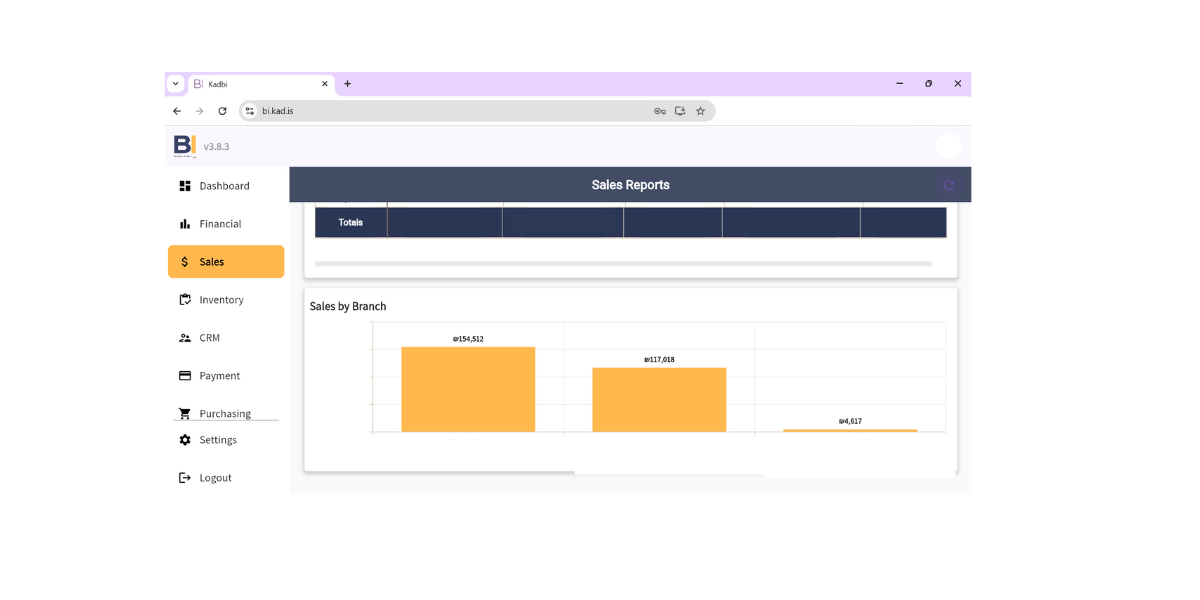
Task: Click the horizontal scrollbar under the table
Action: pyautogui.click(x=622, y=264)
